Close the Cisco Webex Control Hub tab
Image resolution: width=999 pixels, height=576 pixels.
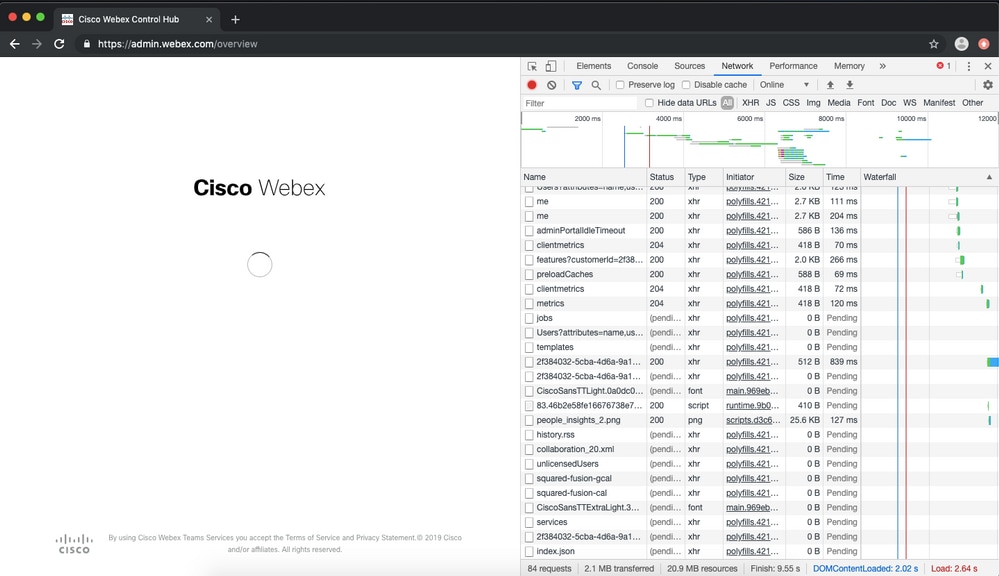209,20
